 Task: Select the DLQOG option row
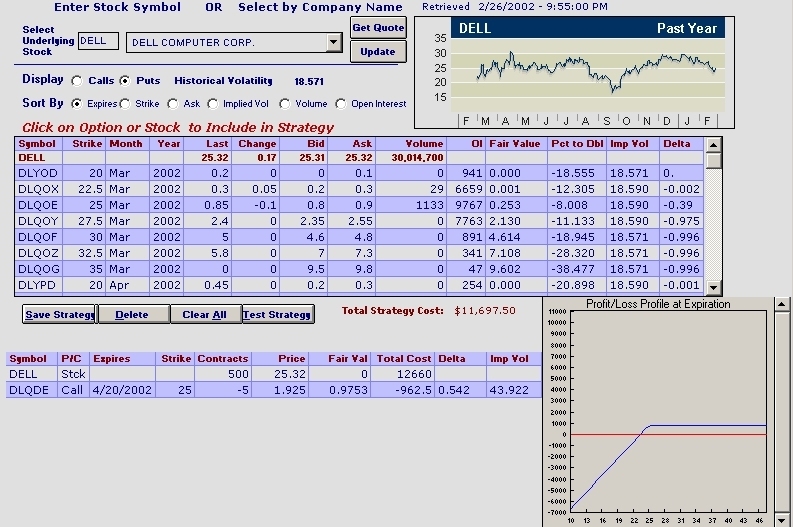359,269
